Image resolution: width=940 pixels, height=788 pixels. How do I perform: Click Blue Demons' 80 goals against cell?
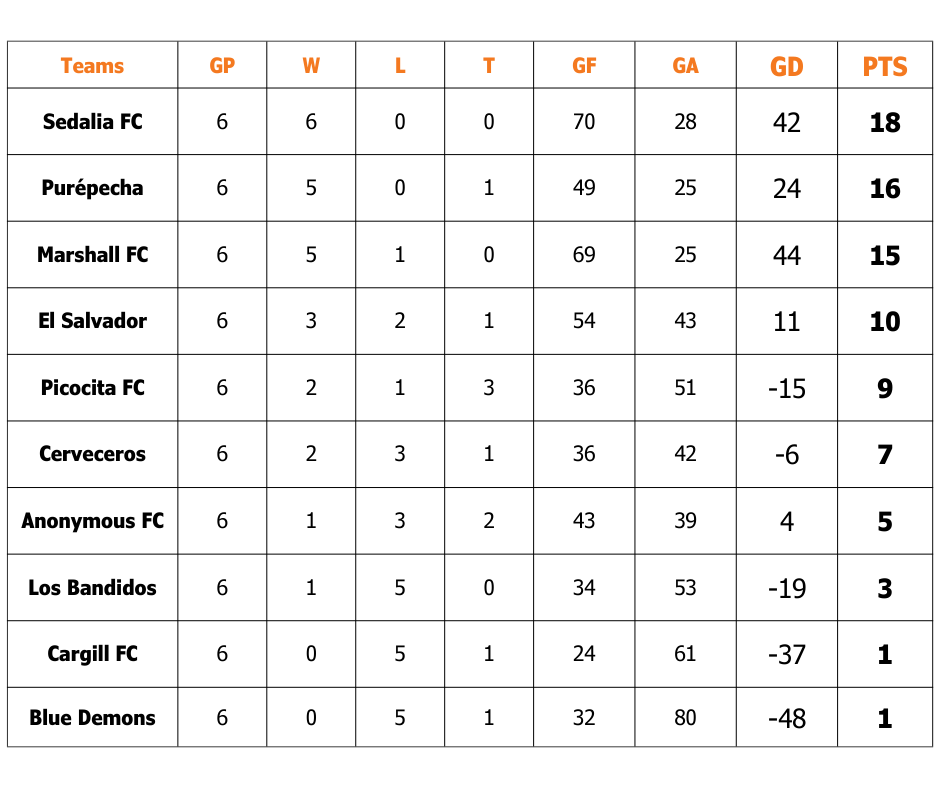(x=685, y=718)
